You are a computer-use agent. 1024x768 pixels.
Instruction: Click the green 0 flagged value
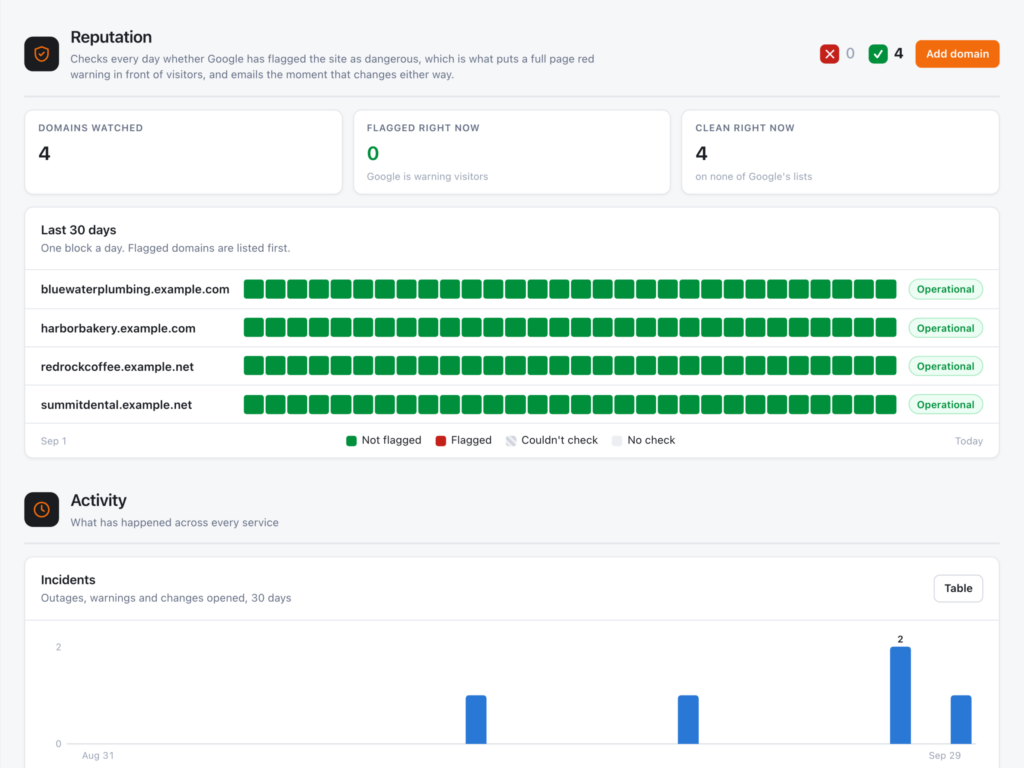(373, 153)
